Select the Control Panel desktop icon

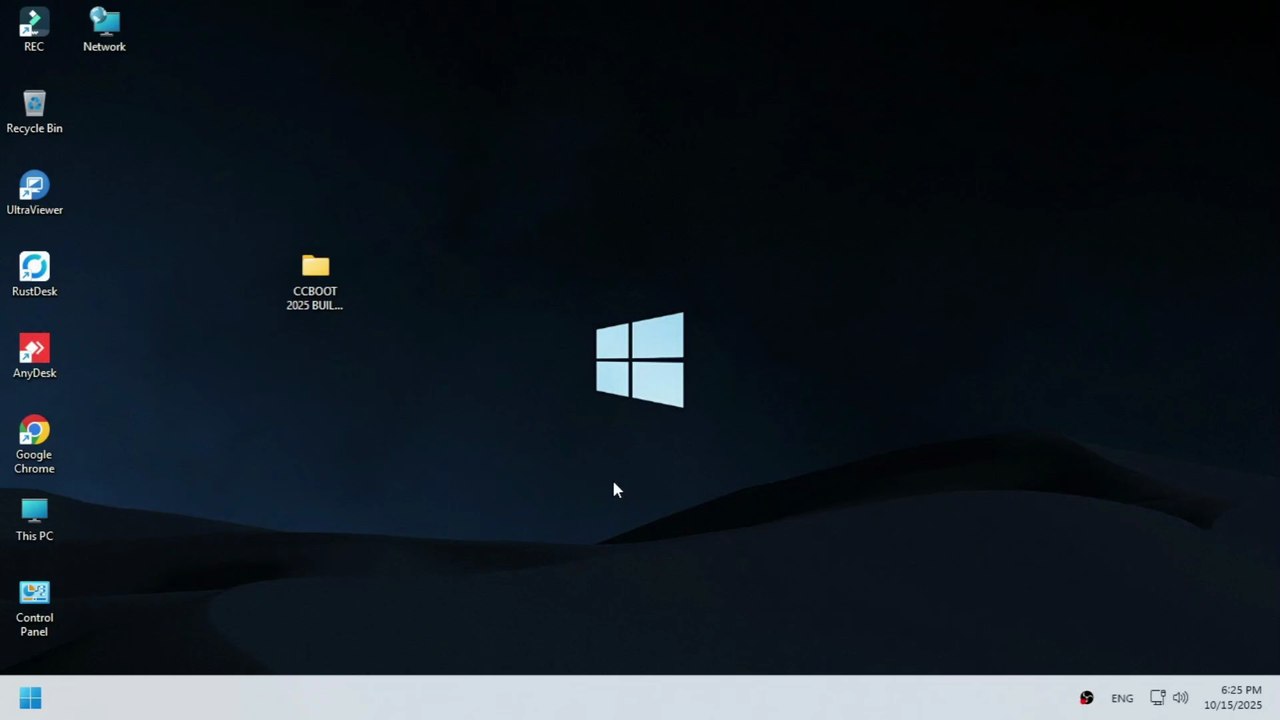click(x=34, y=608)
